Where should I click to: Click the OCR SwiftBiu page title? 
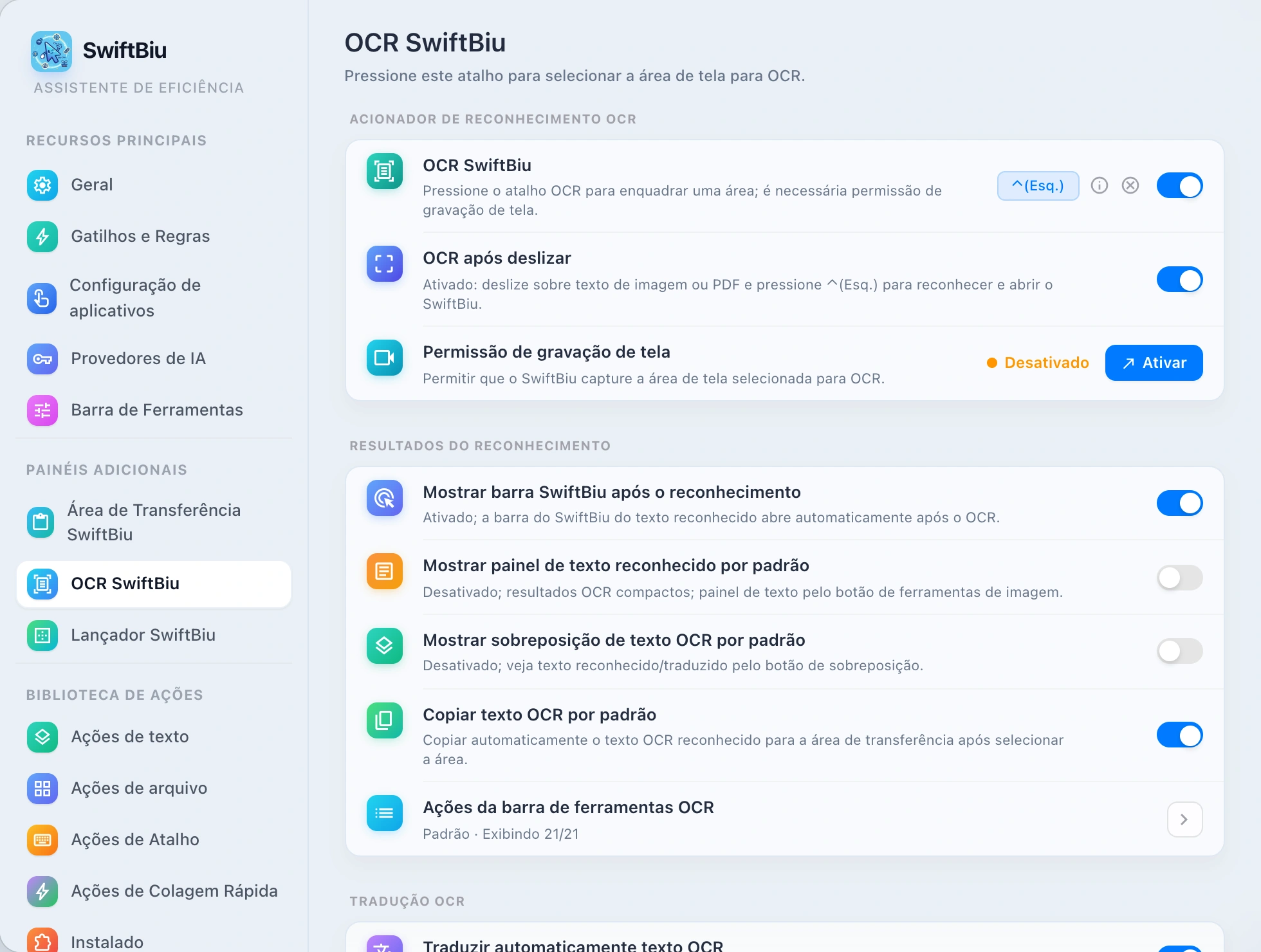coord(425,42)
